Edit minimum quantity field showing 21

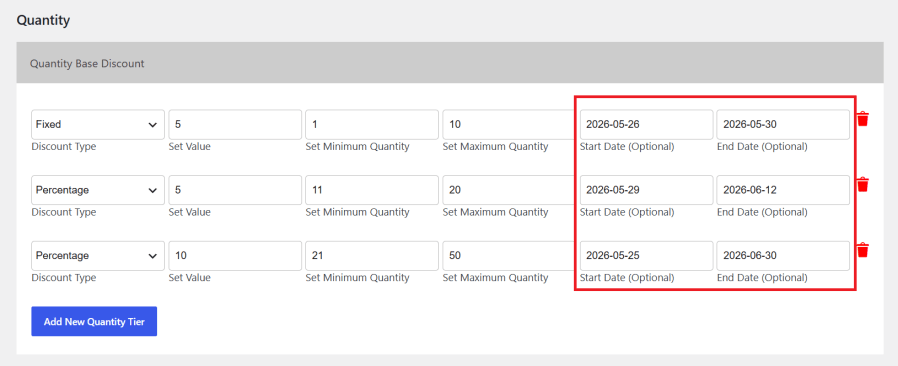click(x=372, y=255)
